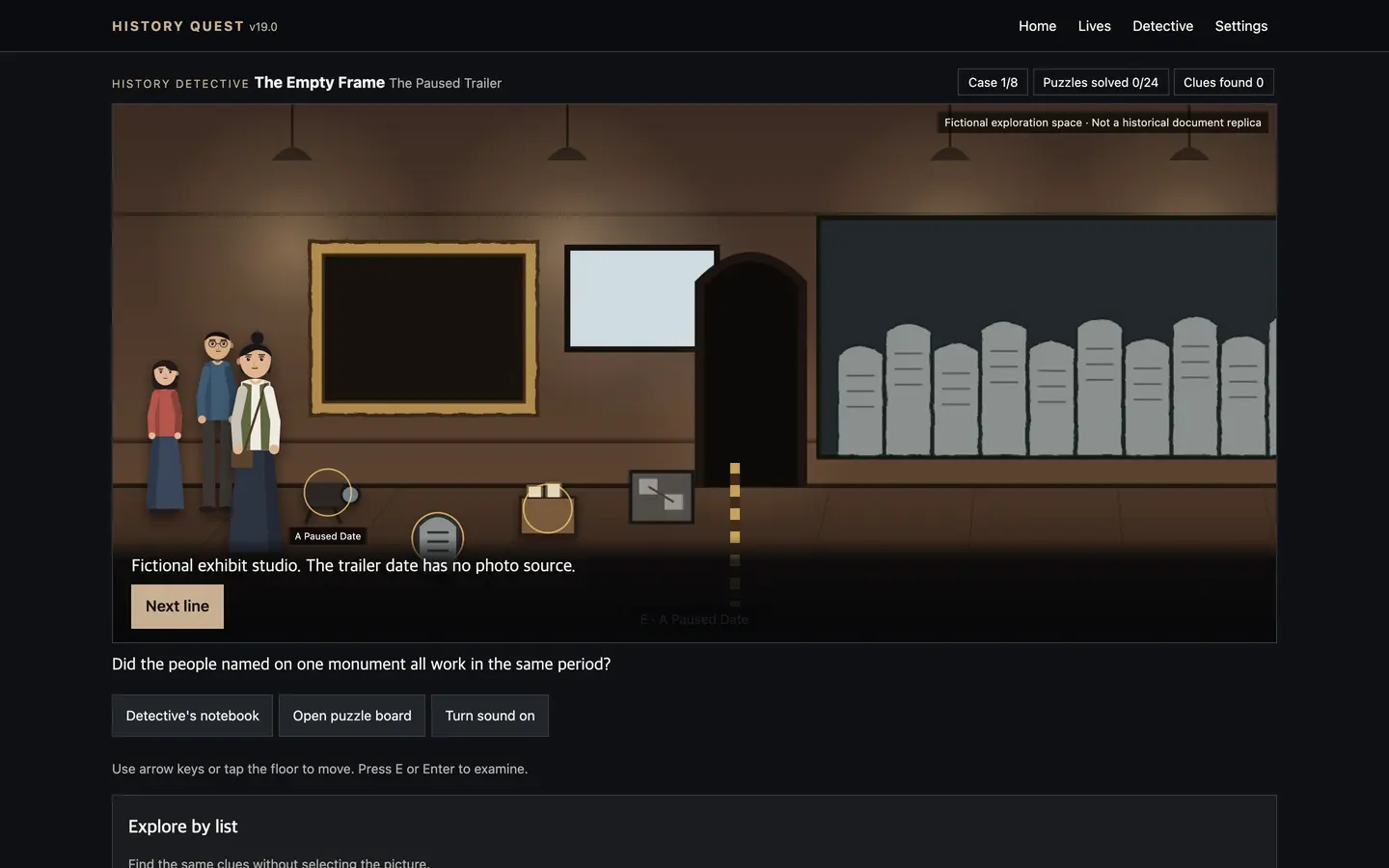The width and height of the screenshot is (1389, 868).
Task: Open the Detective menu item
Action: tap(1162, 26)
